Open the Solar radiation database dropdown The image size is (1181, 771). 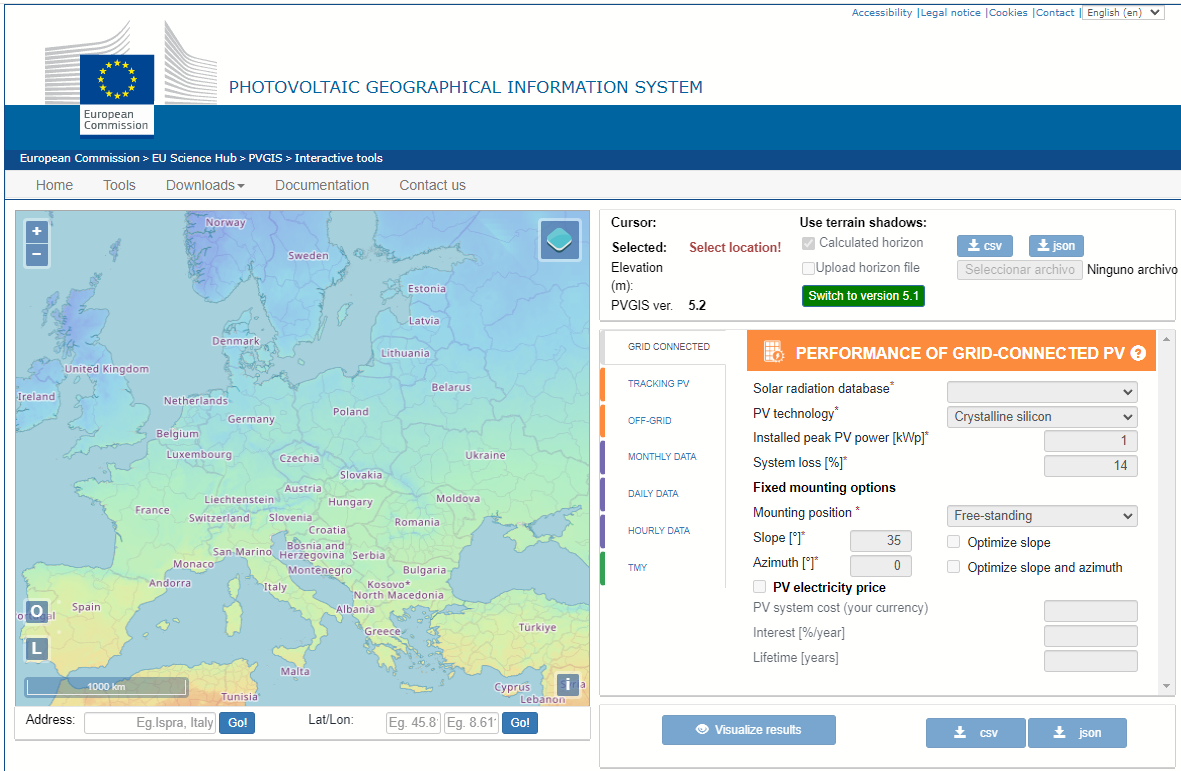(1041, 392)
